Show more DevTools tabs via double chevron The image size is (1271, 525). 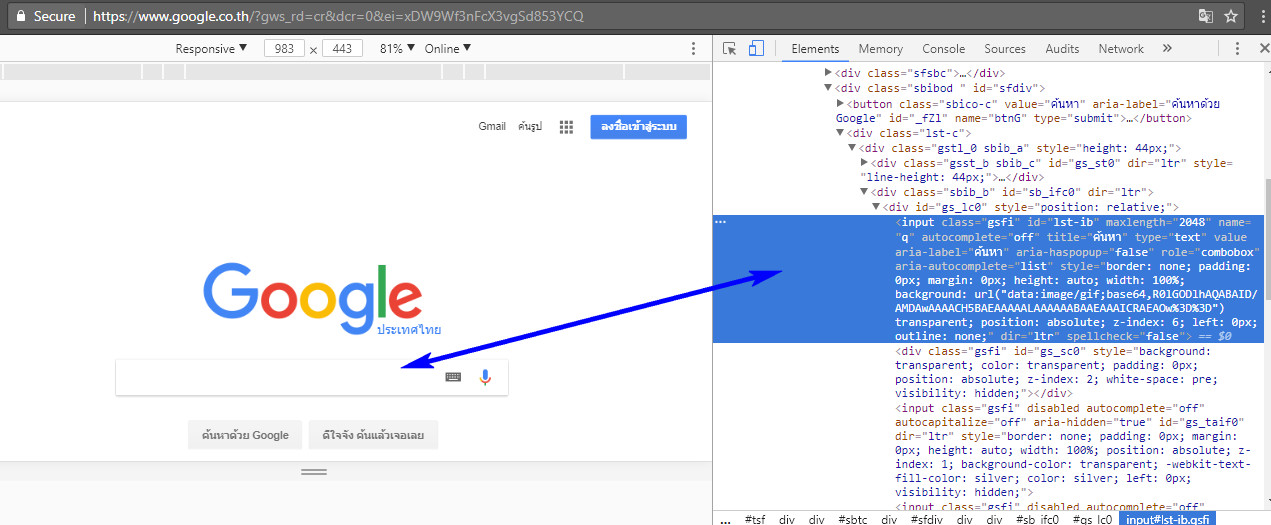1165,48
